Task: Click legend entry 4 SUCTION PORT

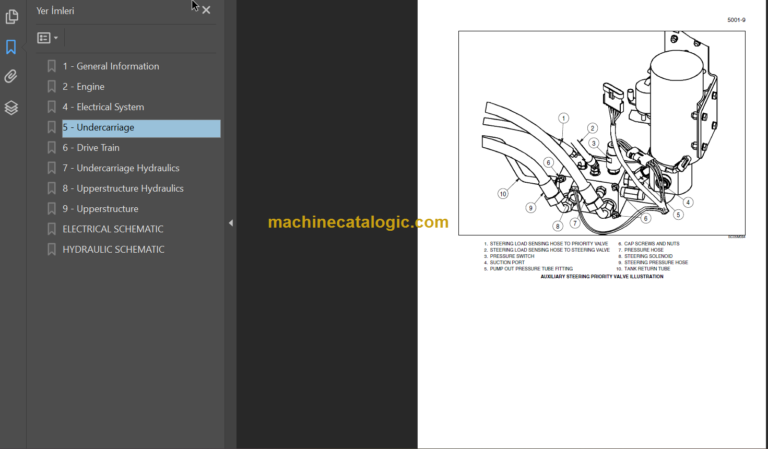Action: click(504, 262)
